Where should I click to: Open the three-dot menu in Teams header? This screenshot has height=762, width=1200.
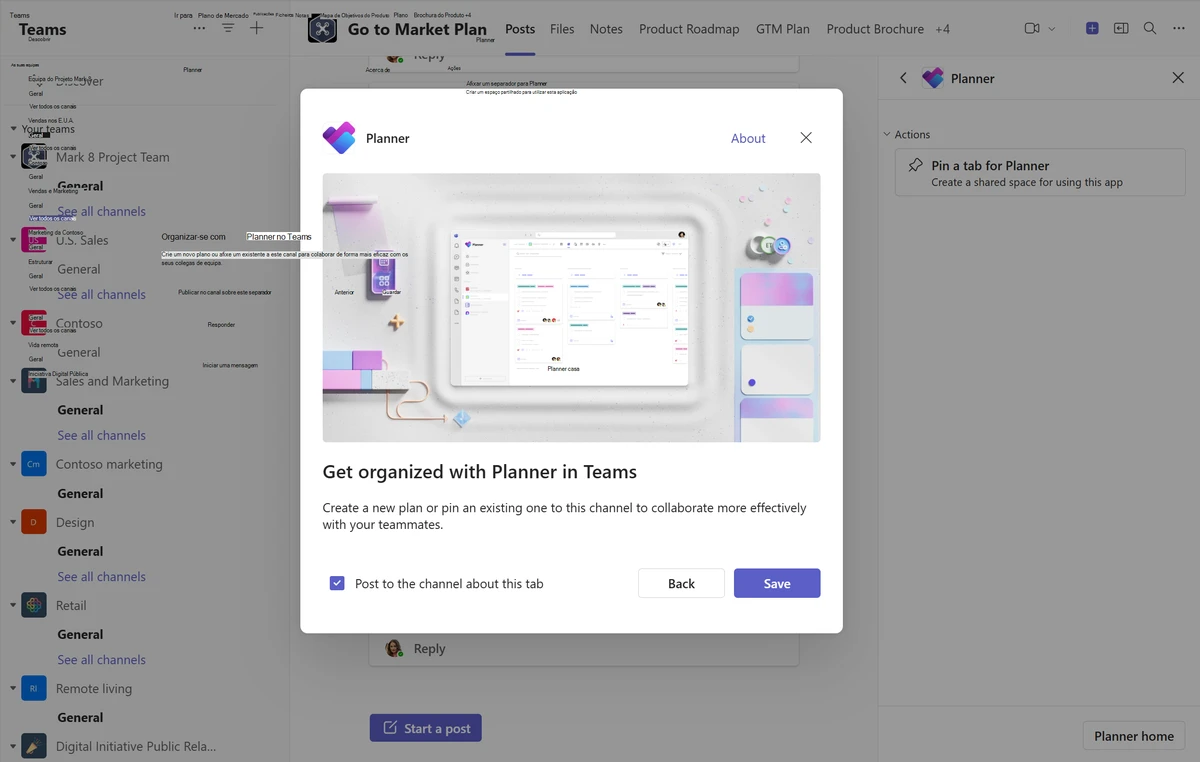pyautogui.click(x=199, y=29)
